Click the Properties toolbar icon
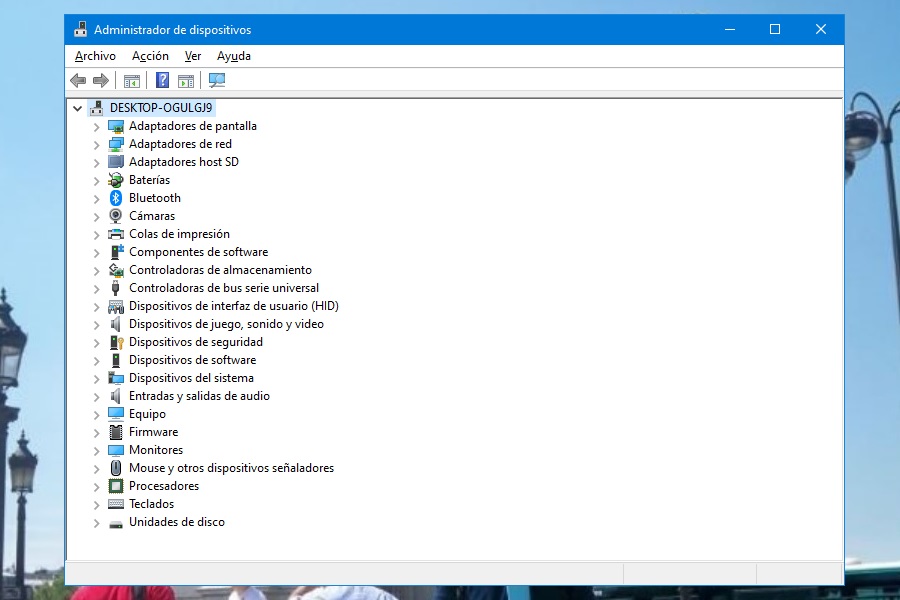 pyautogui.click(x=186, y=81)
